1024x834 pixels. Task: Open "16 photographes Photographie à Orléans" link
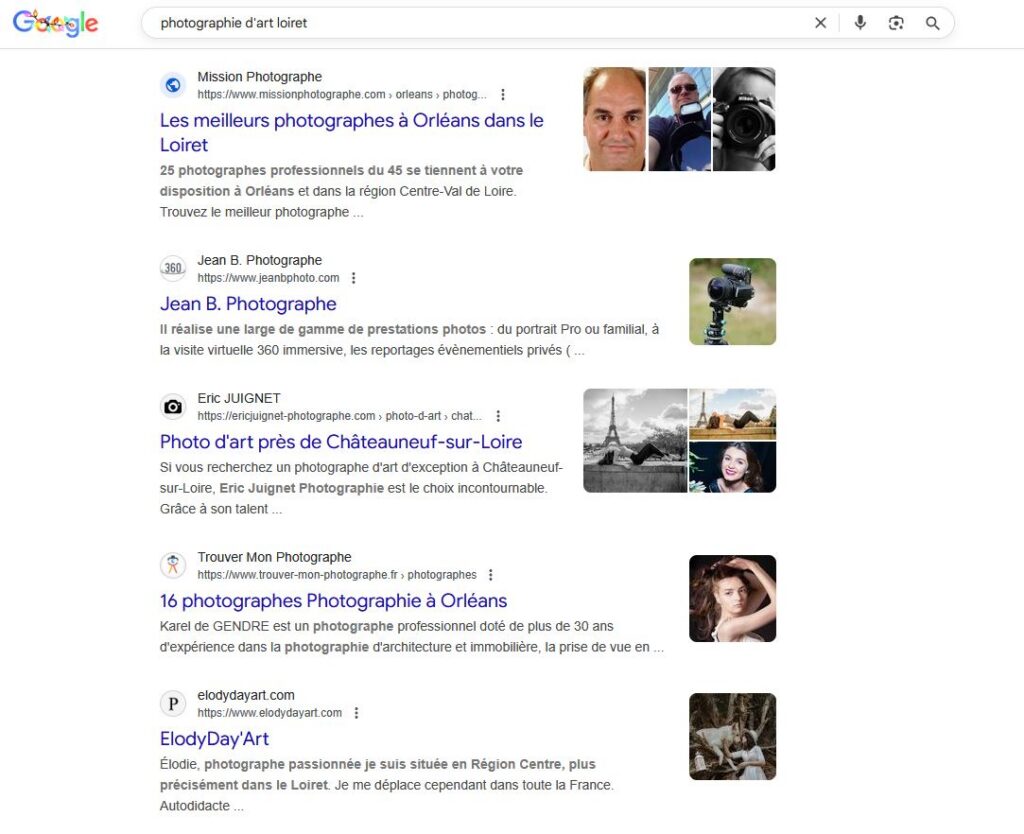click(x=333, y=601)
